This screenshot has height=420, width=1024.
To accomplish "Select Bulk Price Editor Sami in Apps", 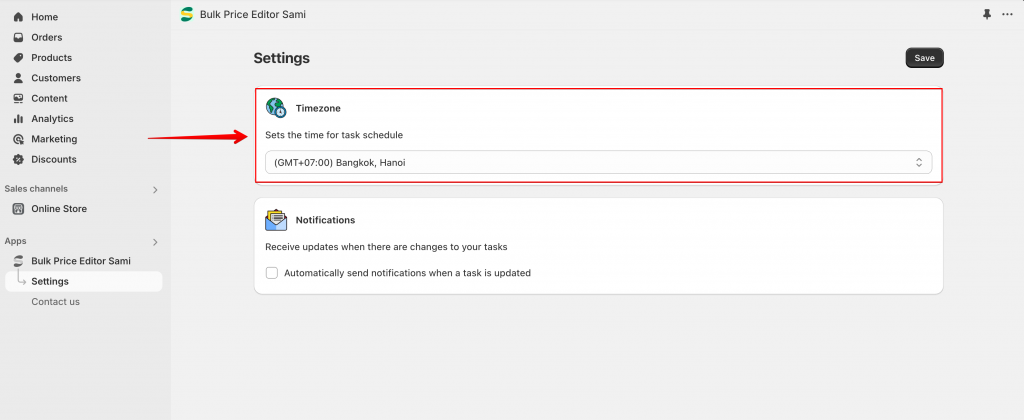I will (x=81, y=261).
